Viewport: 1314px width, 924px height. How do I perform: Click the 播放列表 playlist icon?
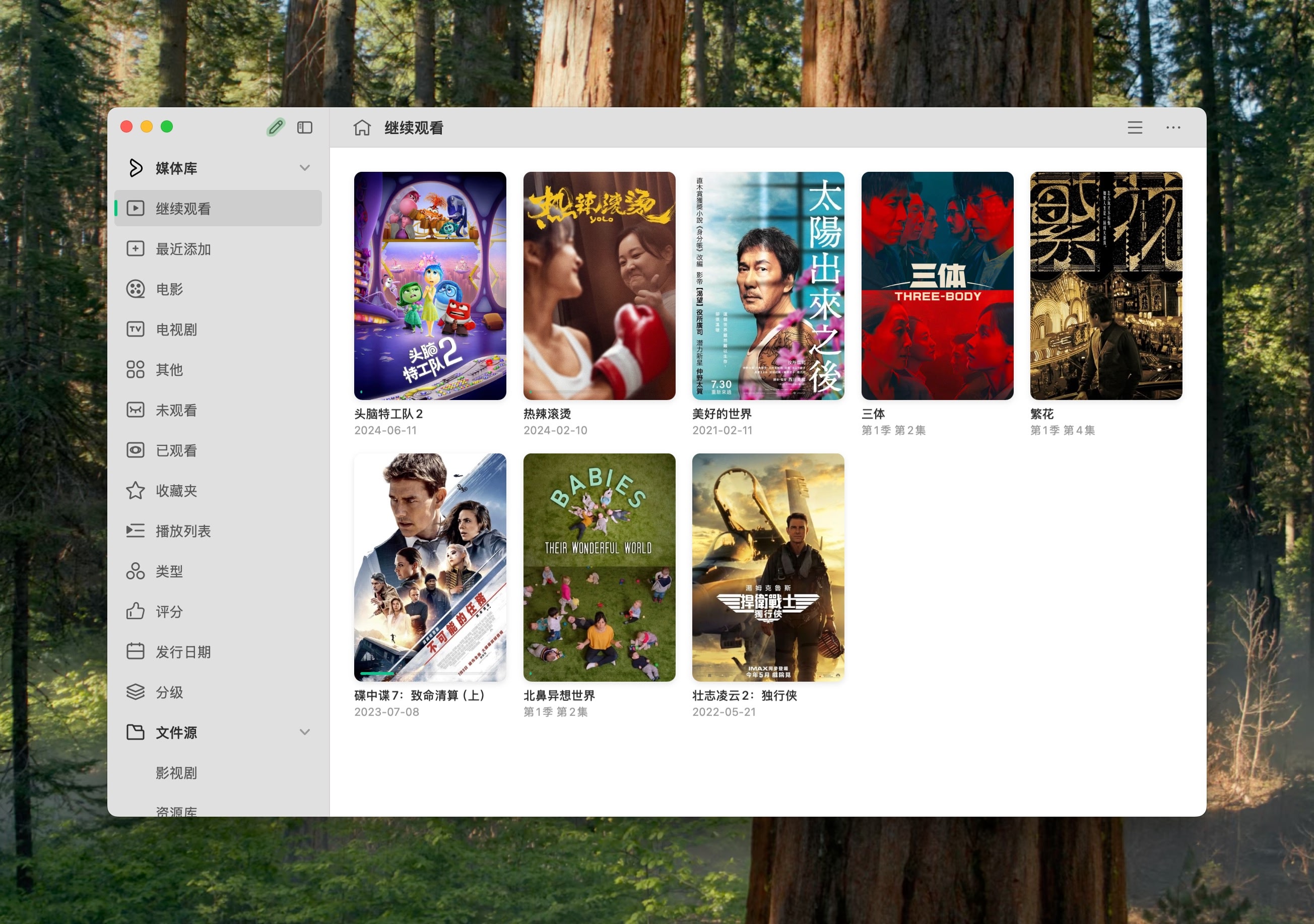tap(136, 531)
